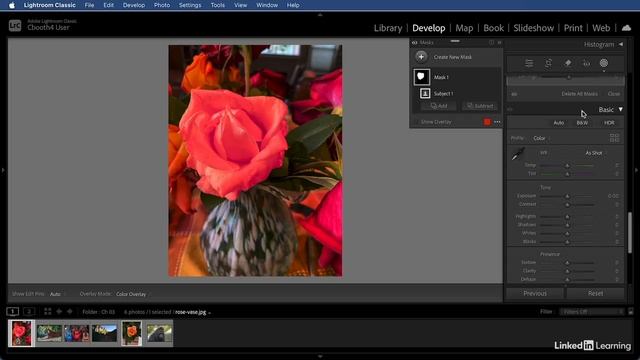The width and height of the screenshot is (640, 360).
Task: Click the HDR button
Action: pos(609,123)
